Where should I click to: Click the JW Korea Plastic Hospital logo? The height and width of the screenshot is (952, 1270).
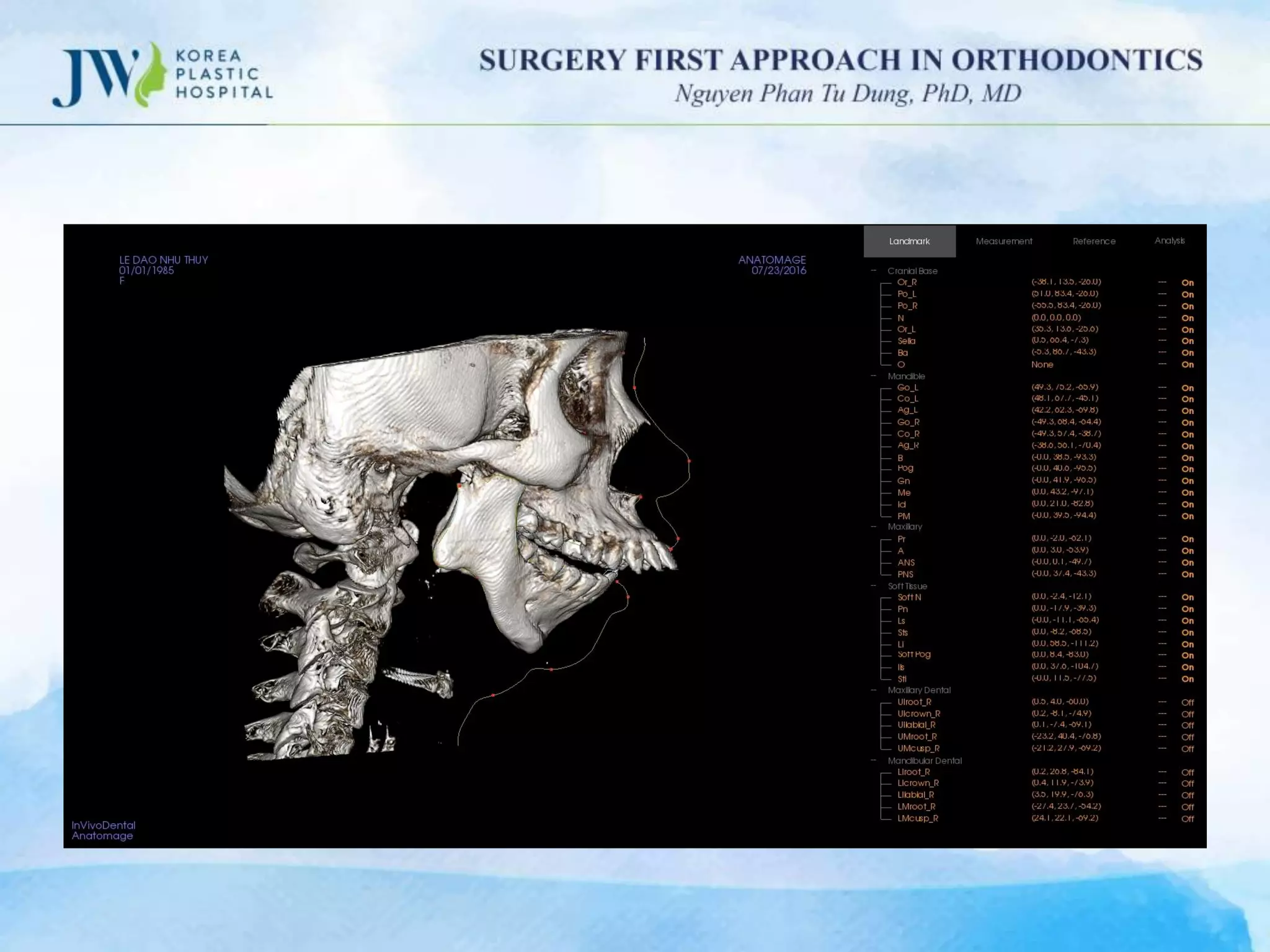tap(162, 74)
